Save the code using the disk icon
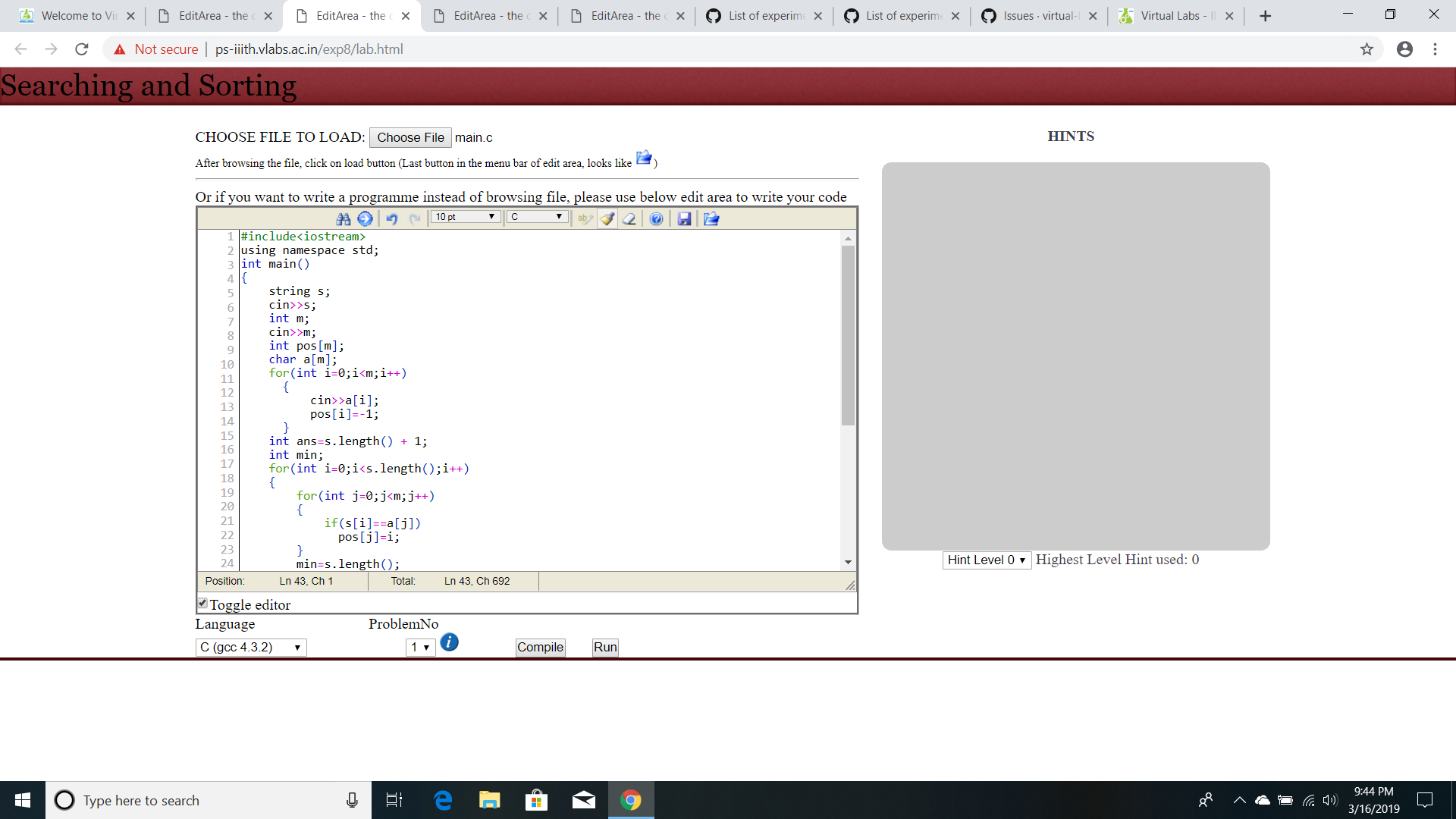 (x=685, y=218)
